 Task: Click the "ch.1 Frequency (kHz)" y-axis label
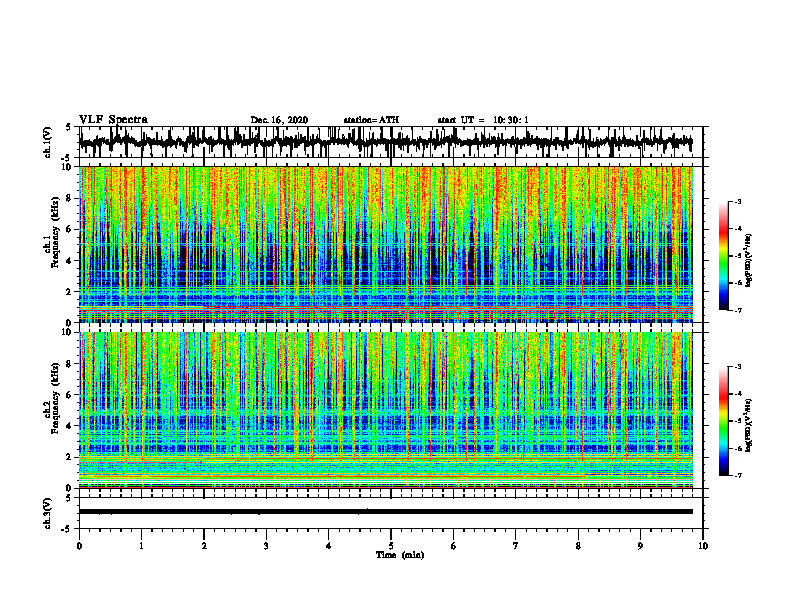tap(51, 234)
